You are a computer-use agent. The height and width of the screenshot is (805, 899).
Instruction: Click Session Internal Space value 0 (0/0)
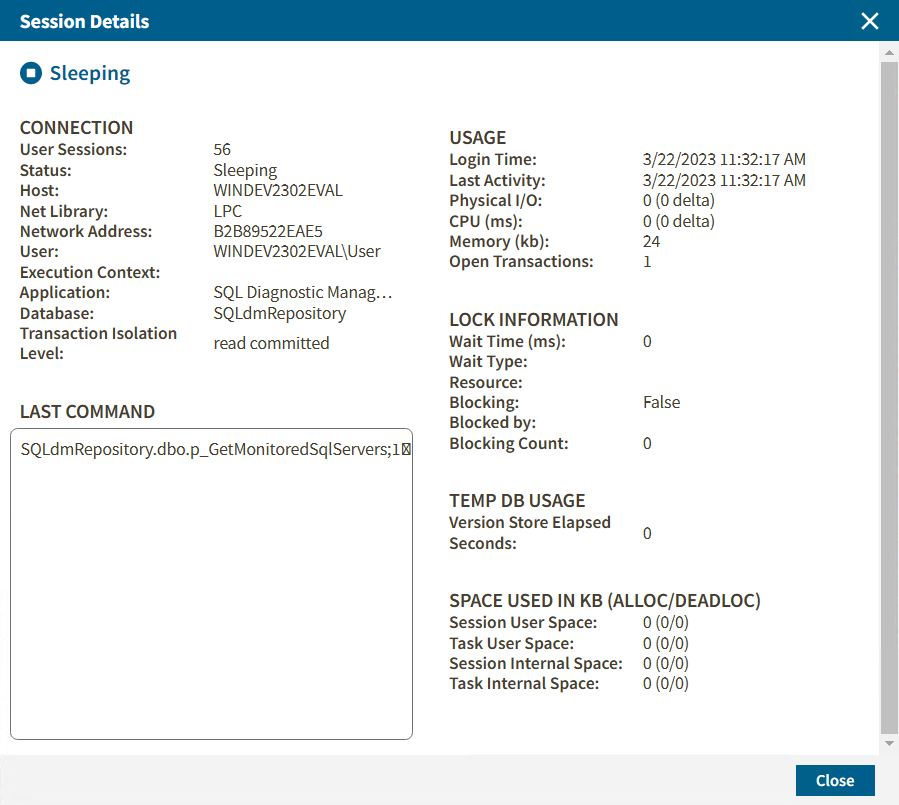coord(665,663)
